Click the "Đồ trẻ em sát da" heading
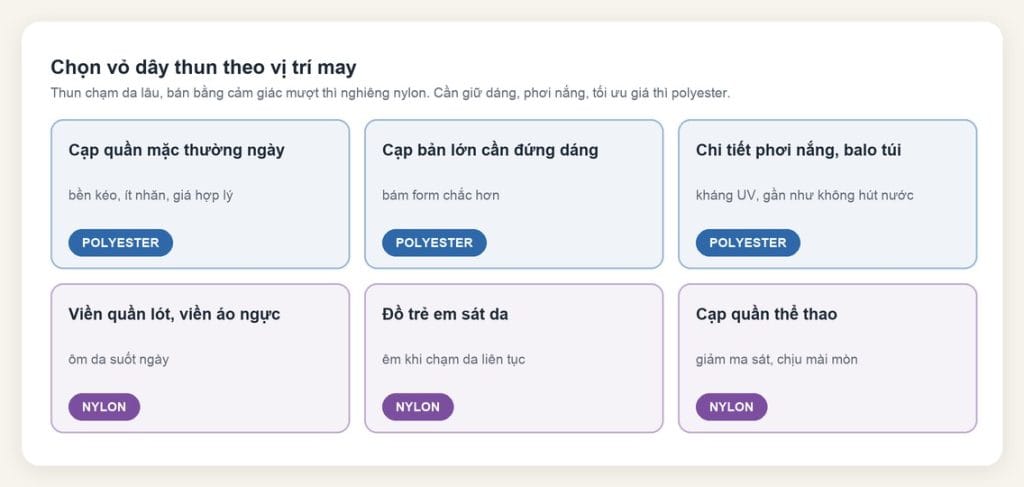The image size is (1024, 487). (445, 315)
